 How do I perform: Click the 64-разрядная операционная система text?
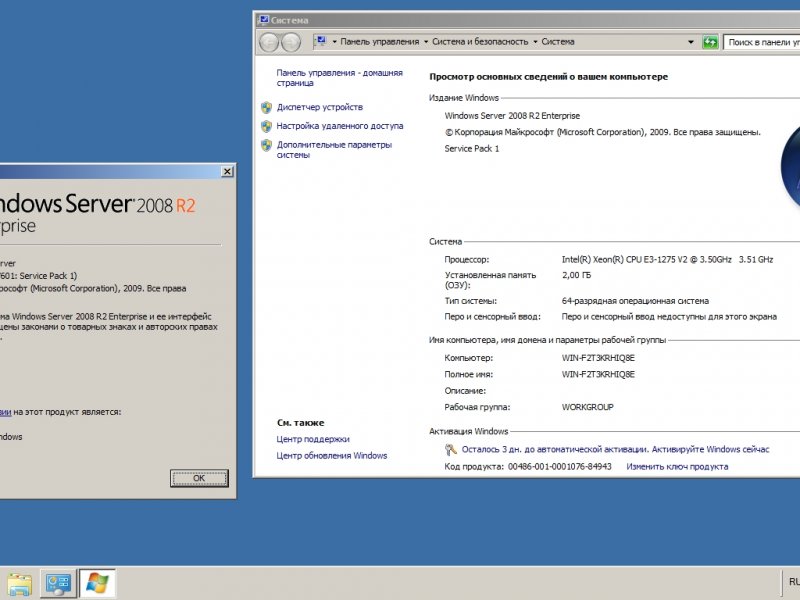tap(635, 301)
